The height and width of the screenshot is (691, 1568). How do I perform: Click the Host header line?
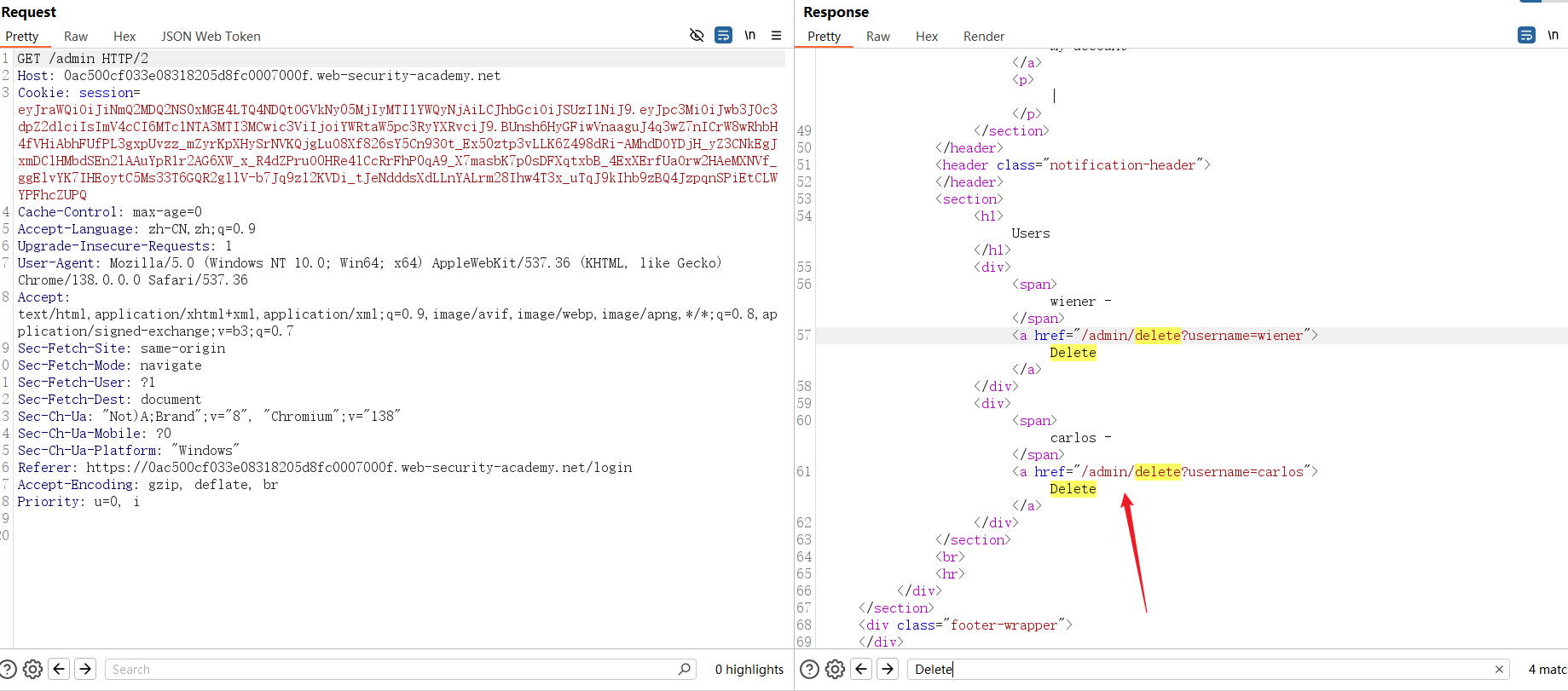click(x=259, y=76)
